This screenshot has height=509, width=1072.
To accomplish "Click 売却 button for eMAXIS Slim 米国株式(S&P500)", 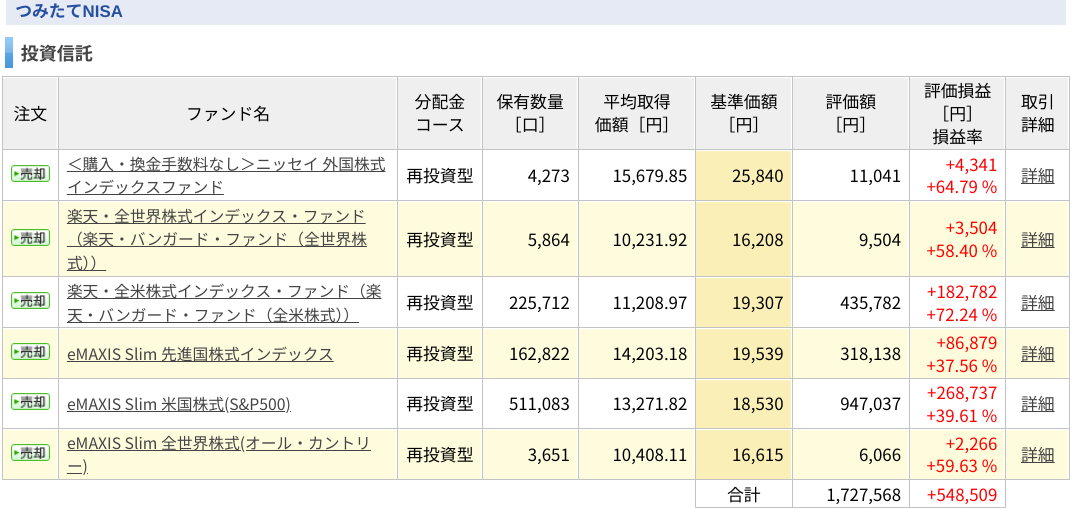I will click(31, 402).
